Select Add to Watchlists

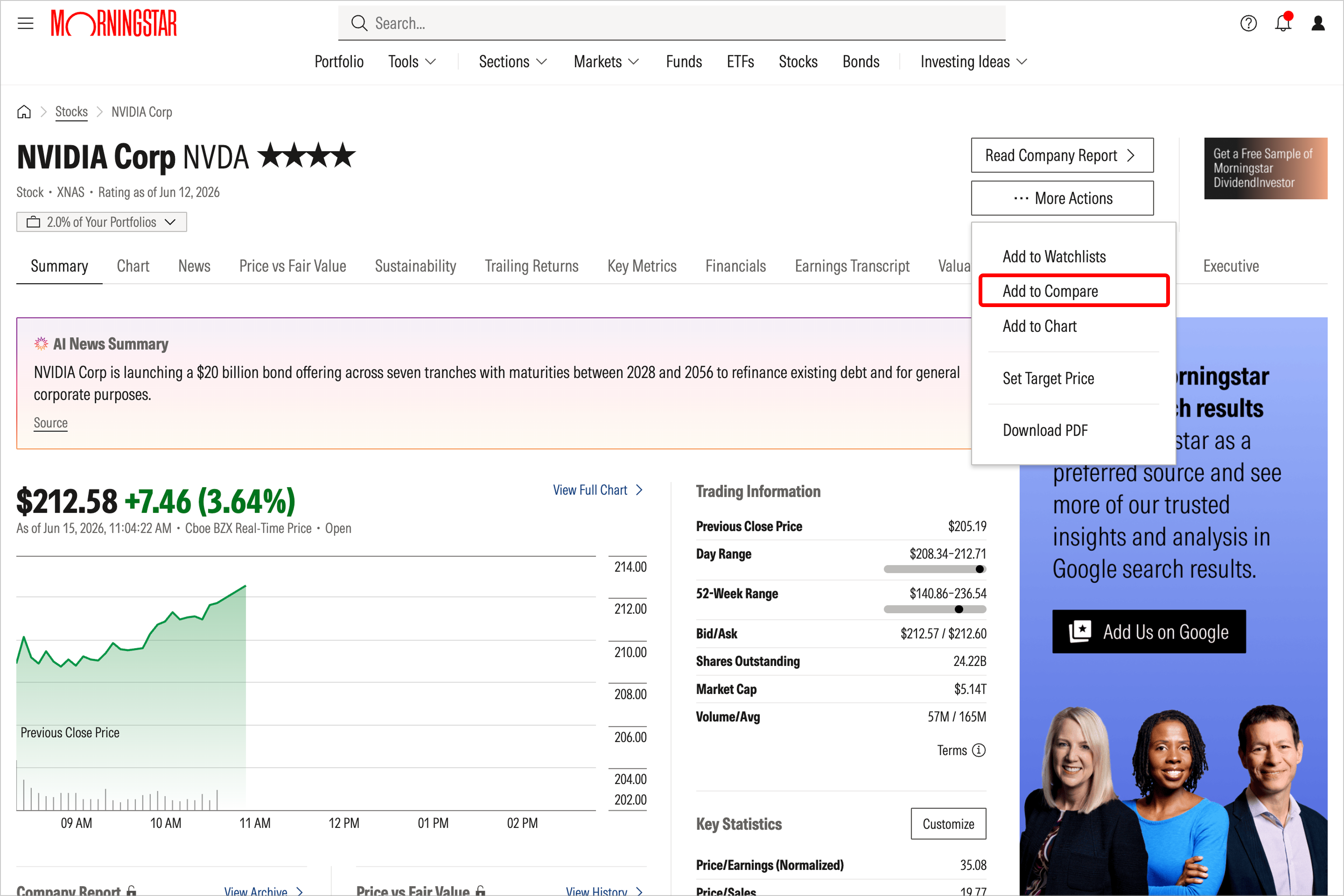tap(1054, 257)
